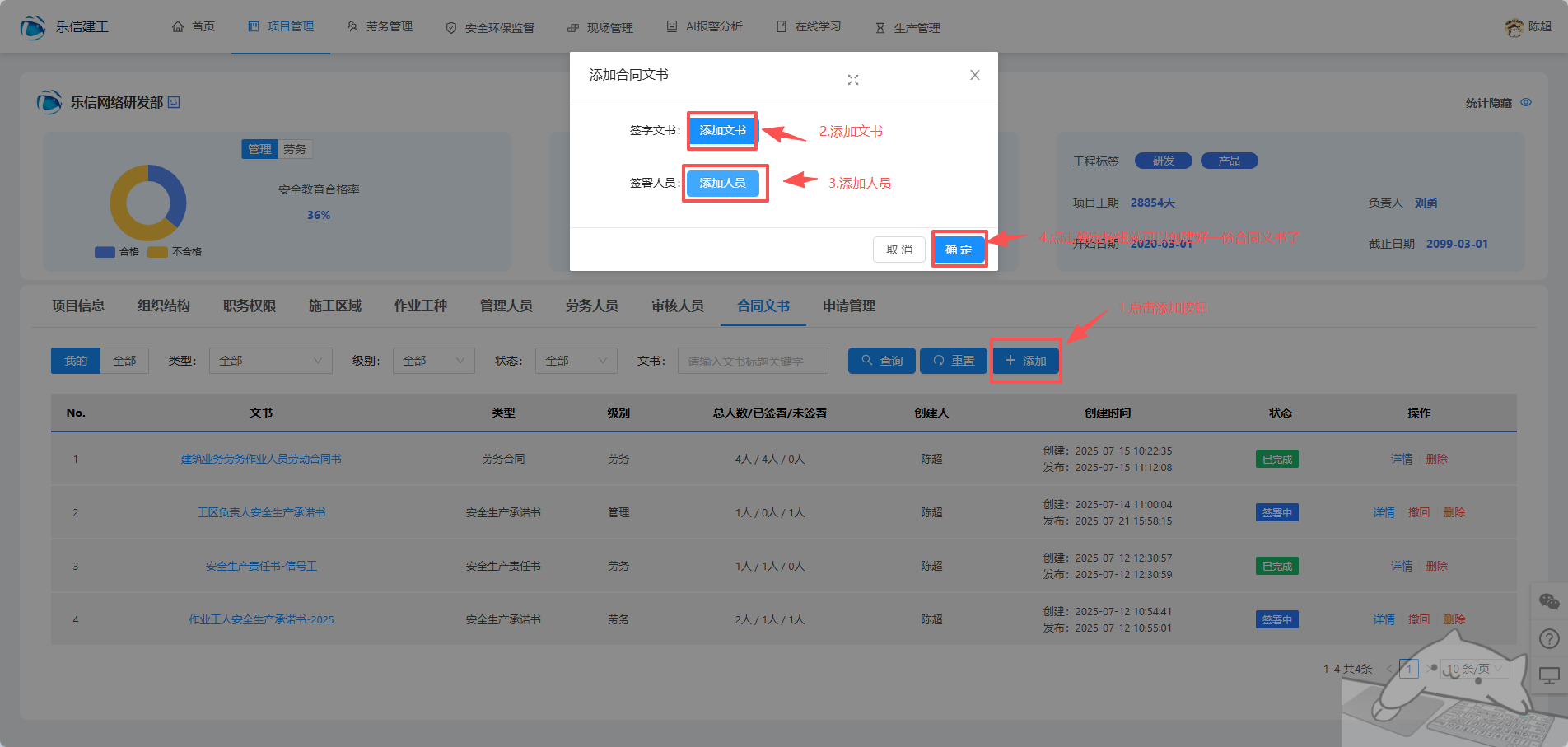Expand the 级别 dropdown
Screen dimensions: 1568x747
(433, 361)
